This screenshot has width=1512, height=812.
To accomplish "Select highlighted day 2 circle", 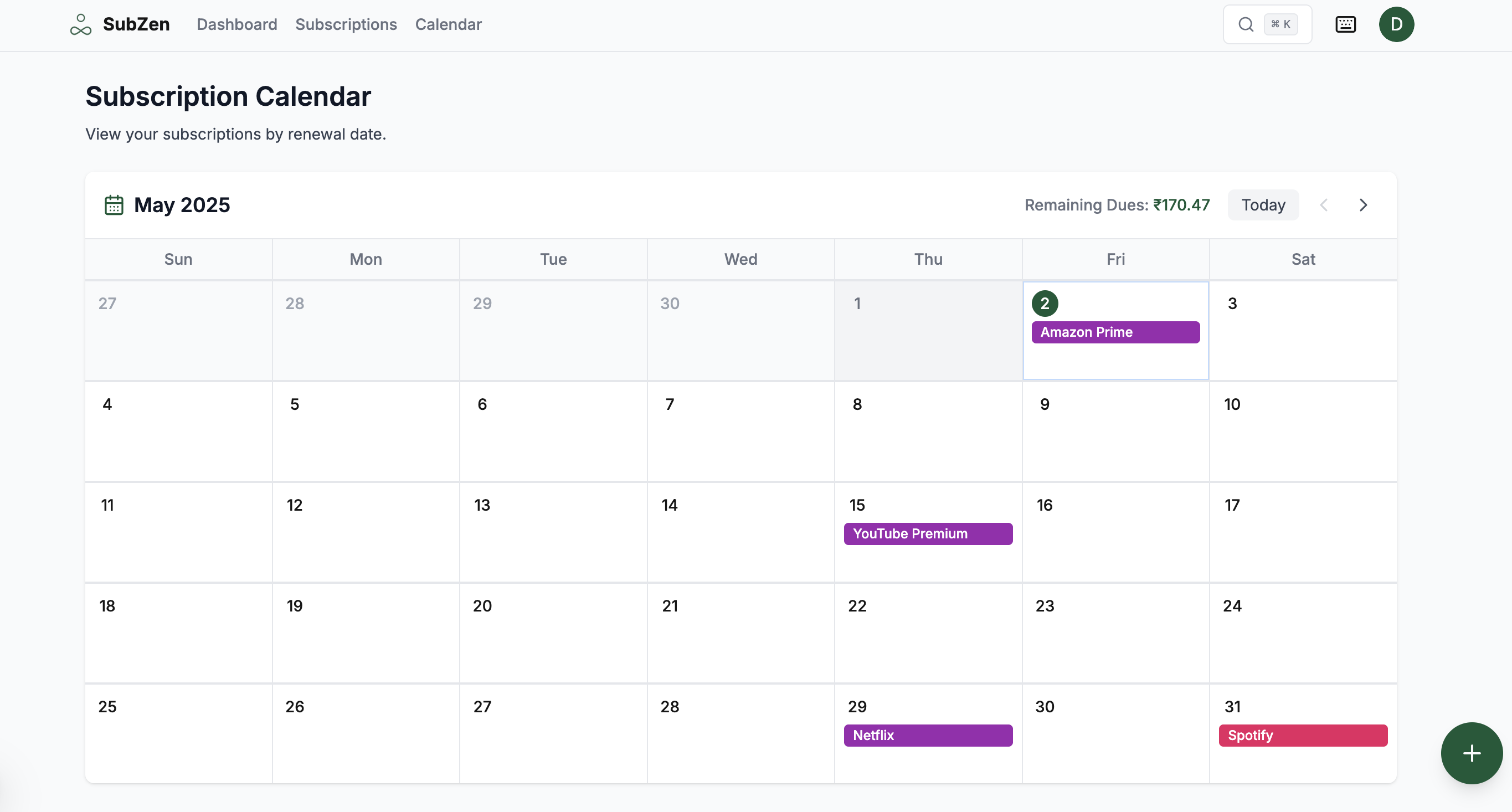I will click(1044, 304).
